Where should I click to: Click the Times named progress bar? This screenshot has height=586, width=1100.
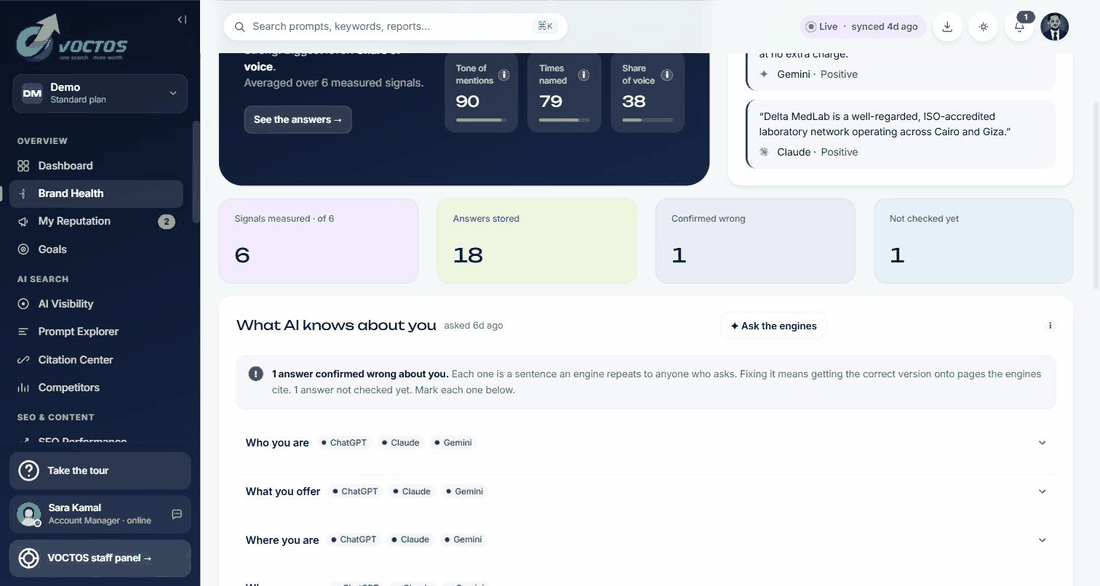point(564,121)
